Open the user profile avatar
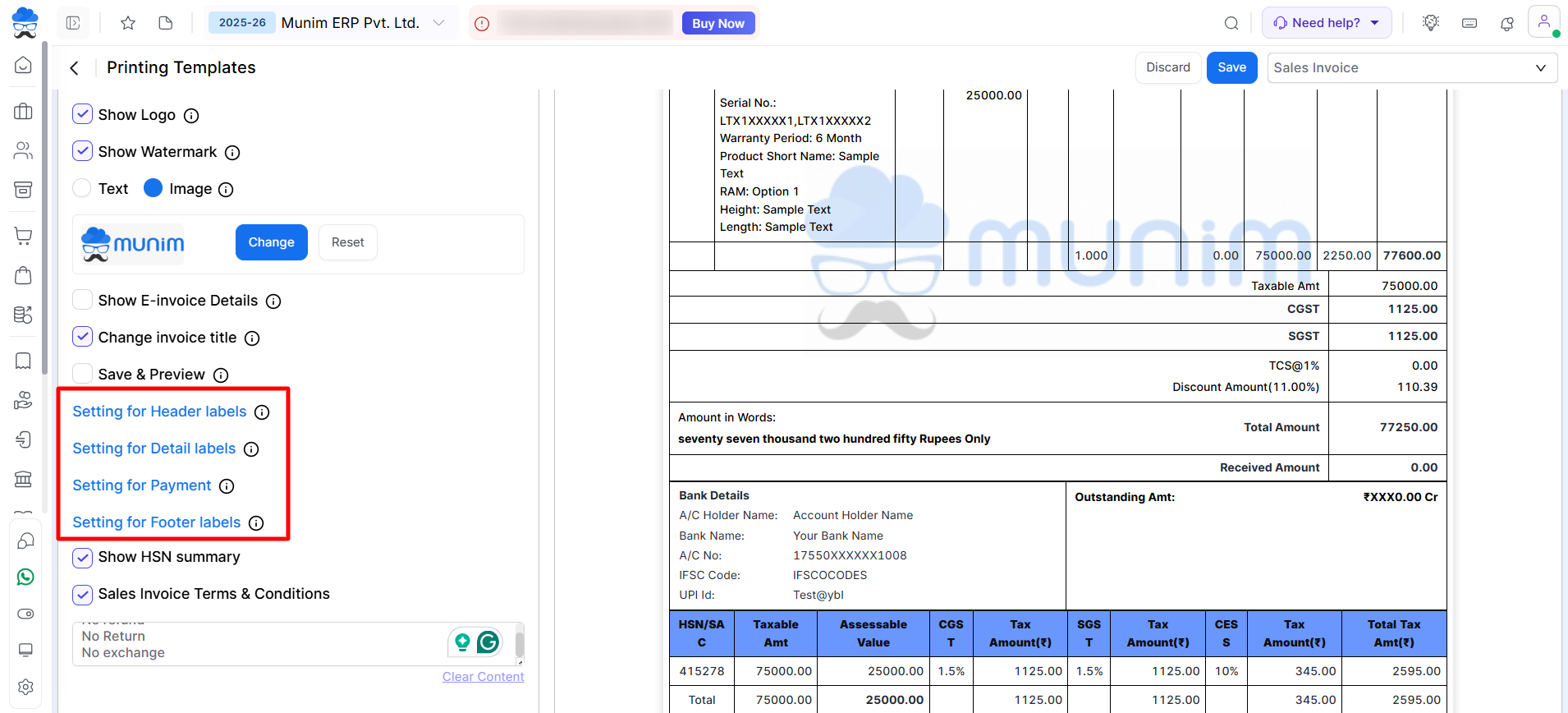The width and height of the screenshot is (1568, 713). 1543,22
